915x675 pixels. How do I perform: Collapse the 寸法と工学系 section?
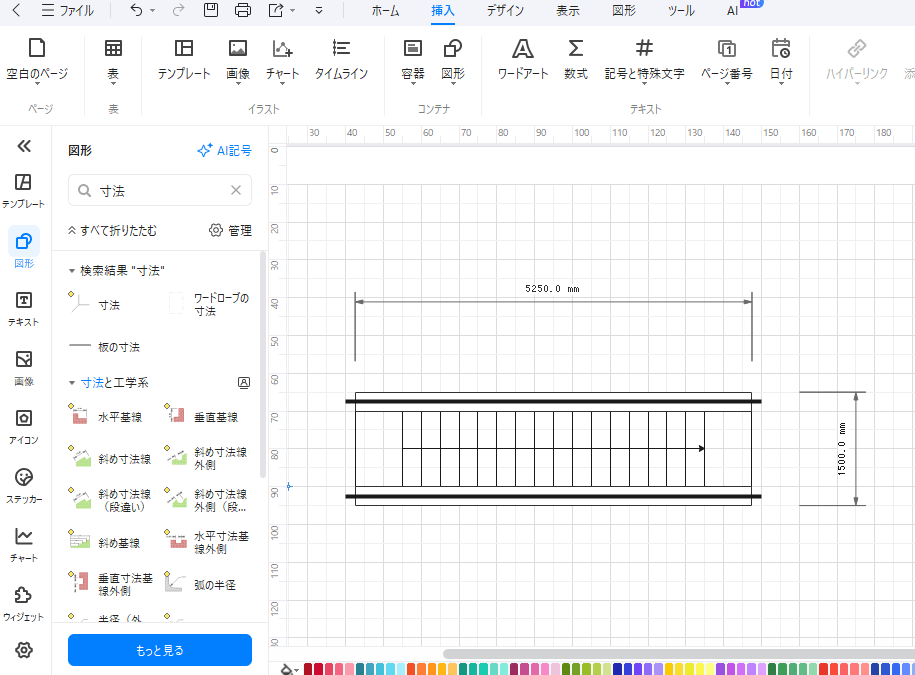[72, 383]
